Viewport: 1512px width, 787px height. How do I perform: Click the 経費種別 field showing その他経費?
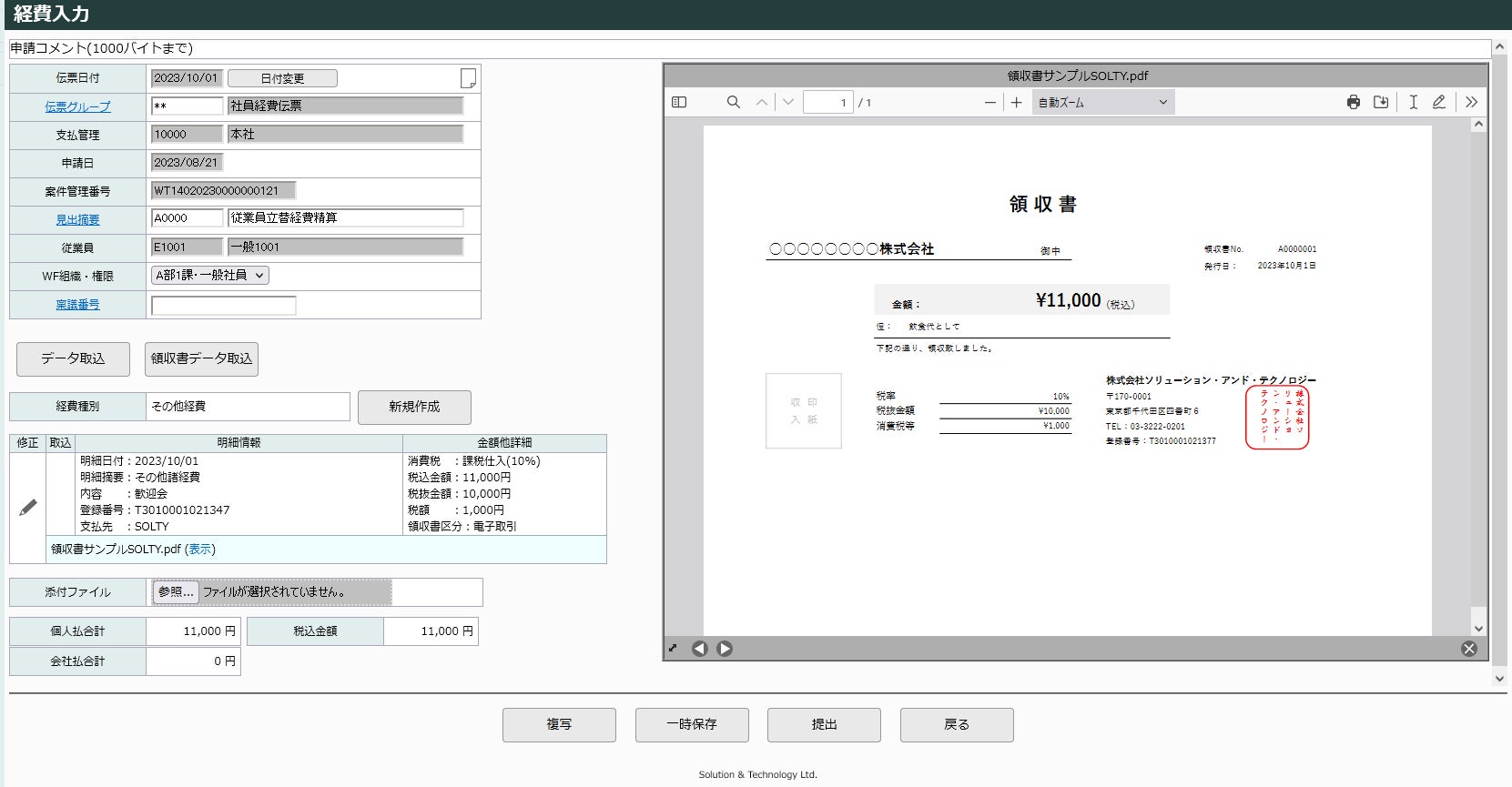coord(248,407)
